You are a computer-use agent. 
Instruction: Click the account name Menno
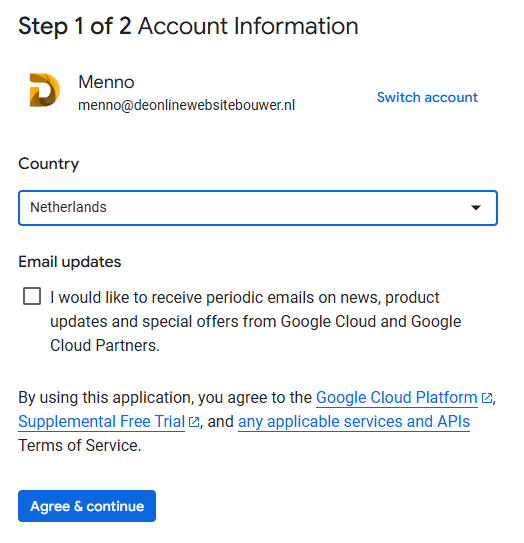point(106,82)
